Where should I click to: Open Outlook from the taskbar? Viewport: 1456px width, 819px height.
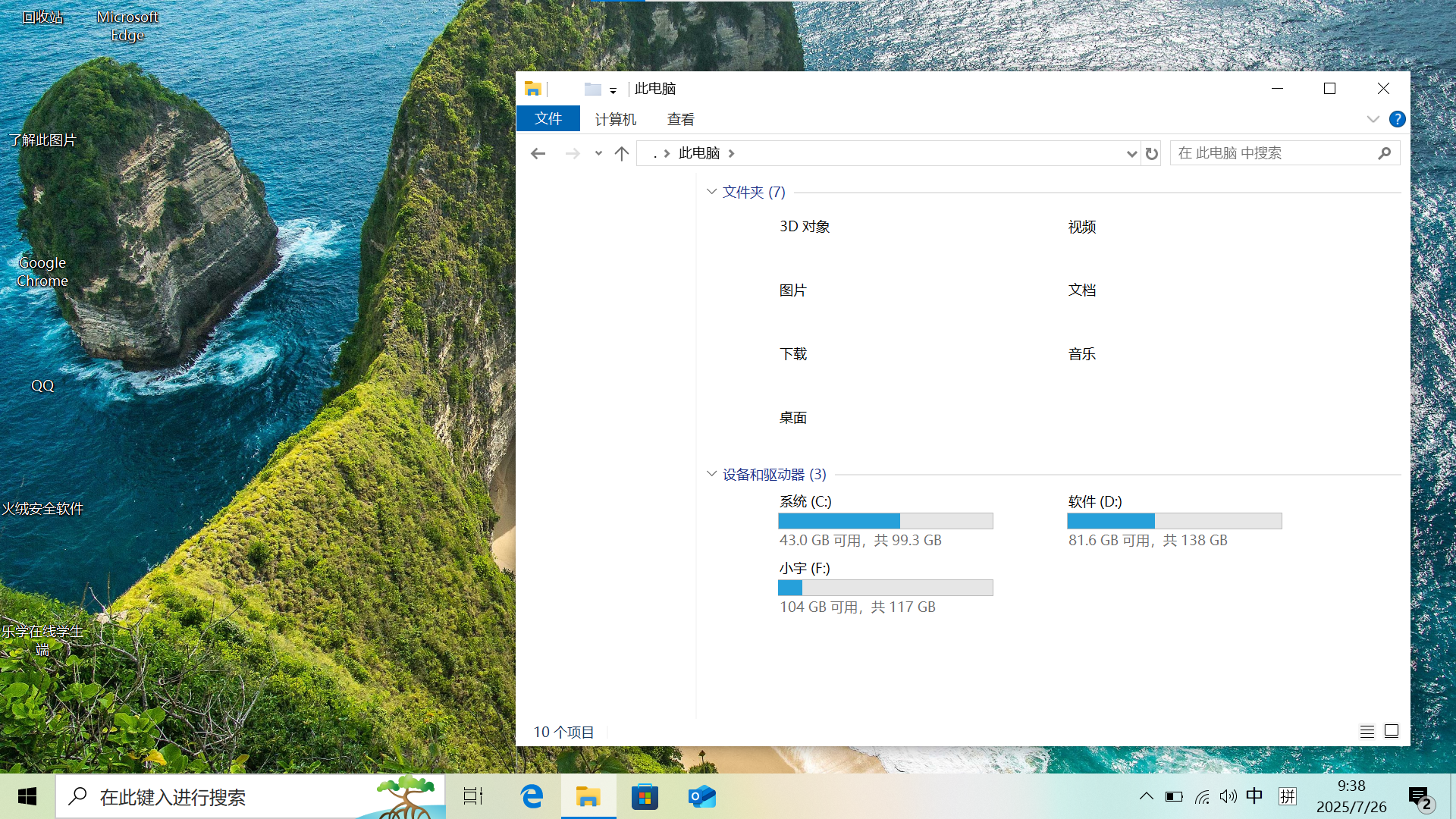tap(701, 797)
